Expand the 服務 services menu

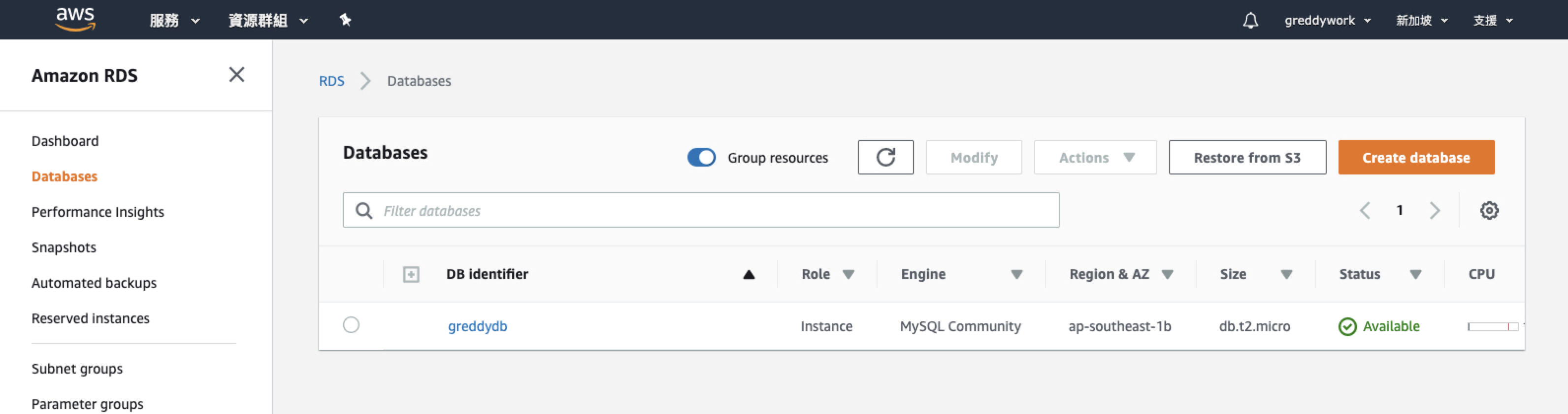coord(174,21)
